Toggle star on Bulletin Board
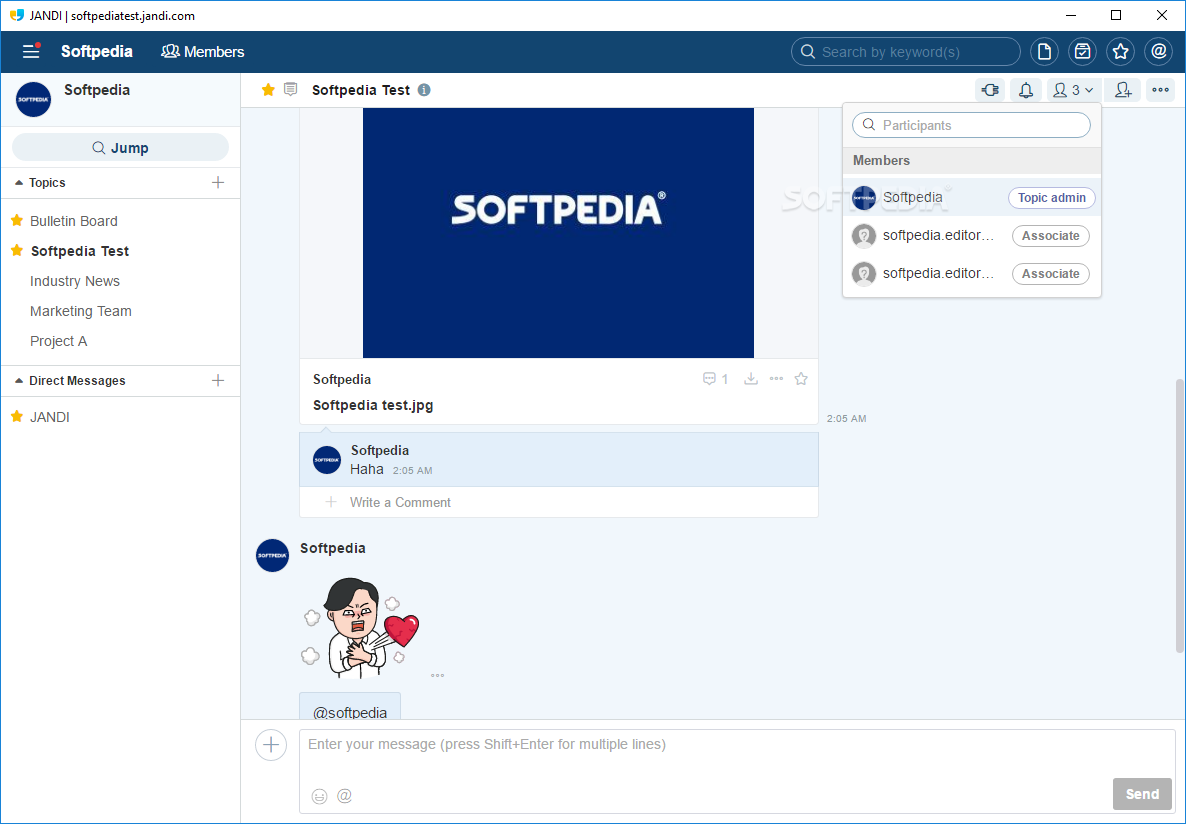 point(17,220)
